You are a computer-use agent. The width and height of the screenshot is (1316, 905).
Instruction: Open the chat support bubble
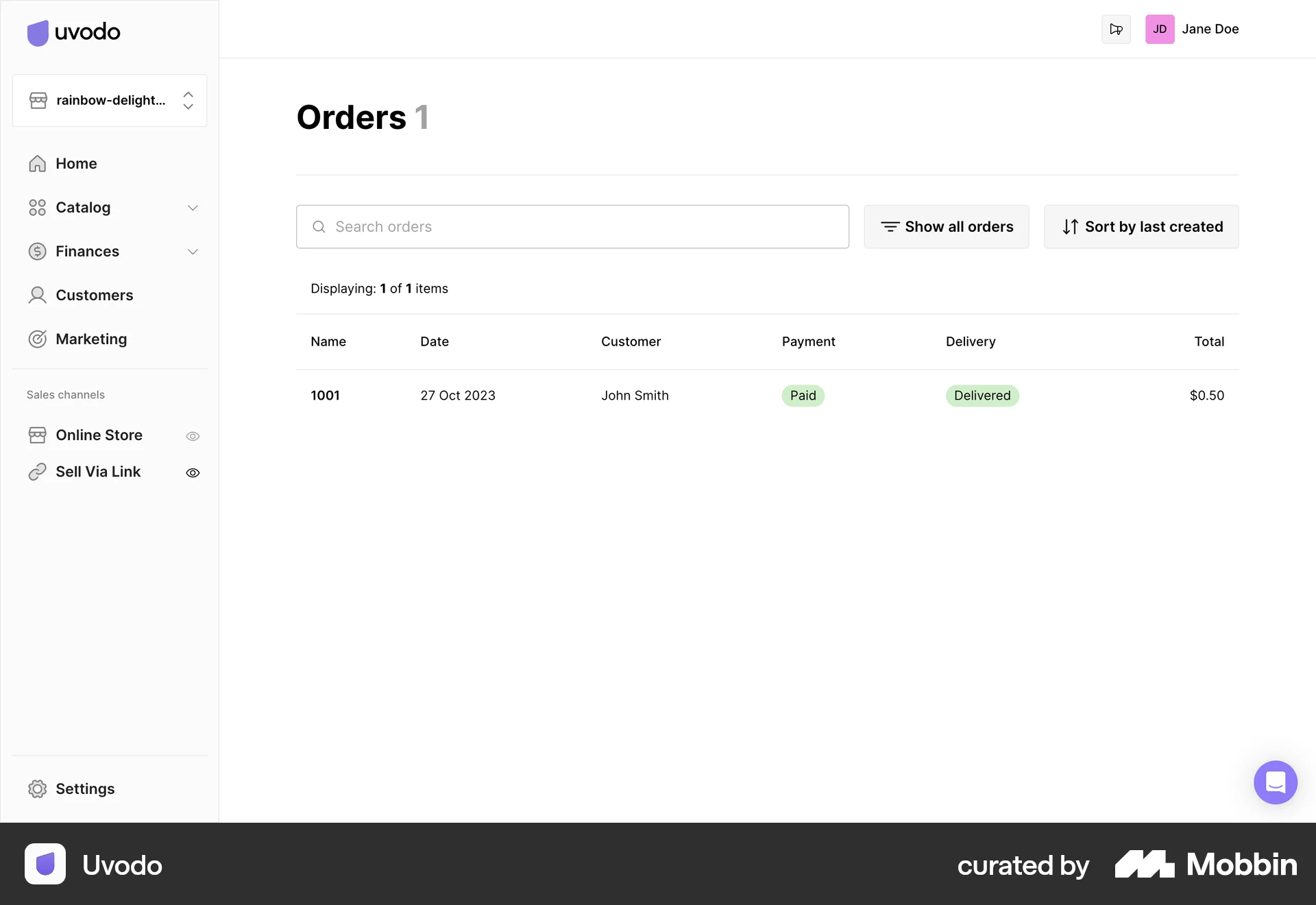pyautogui.click(x=1275, y=782)
